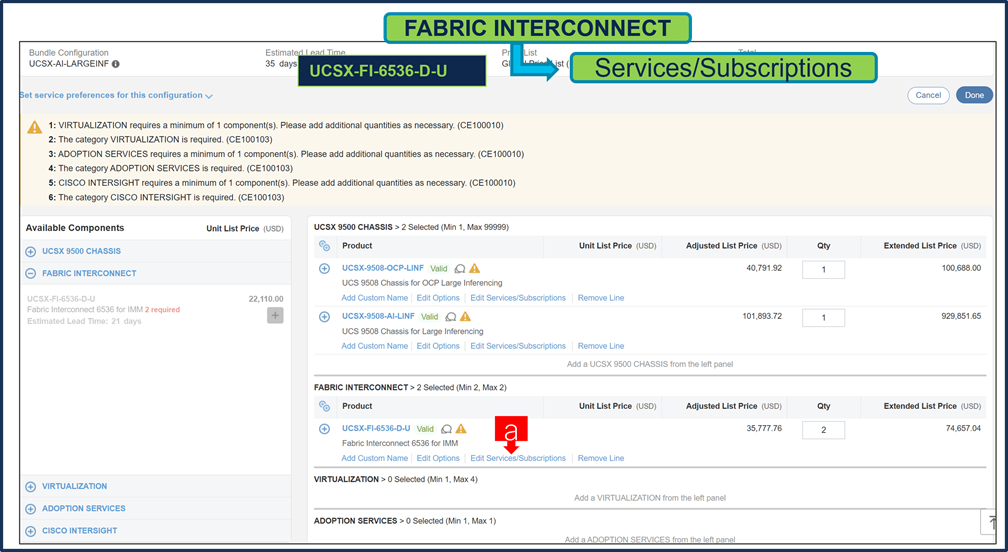Click the Done button
1008x552 pixels.
(x=974, y=95)
